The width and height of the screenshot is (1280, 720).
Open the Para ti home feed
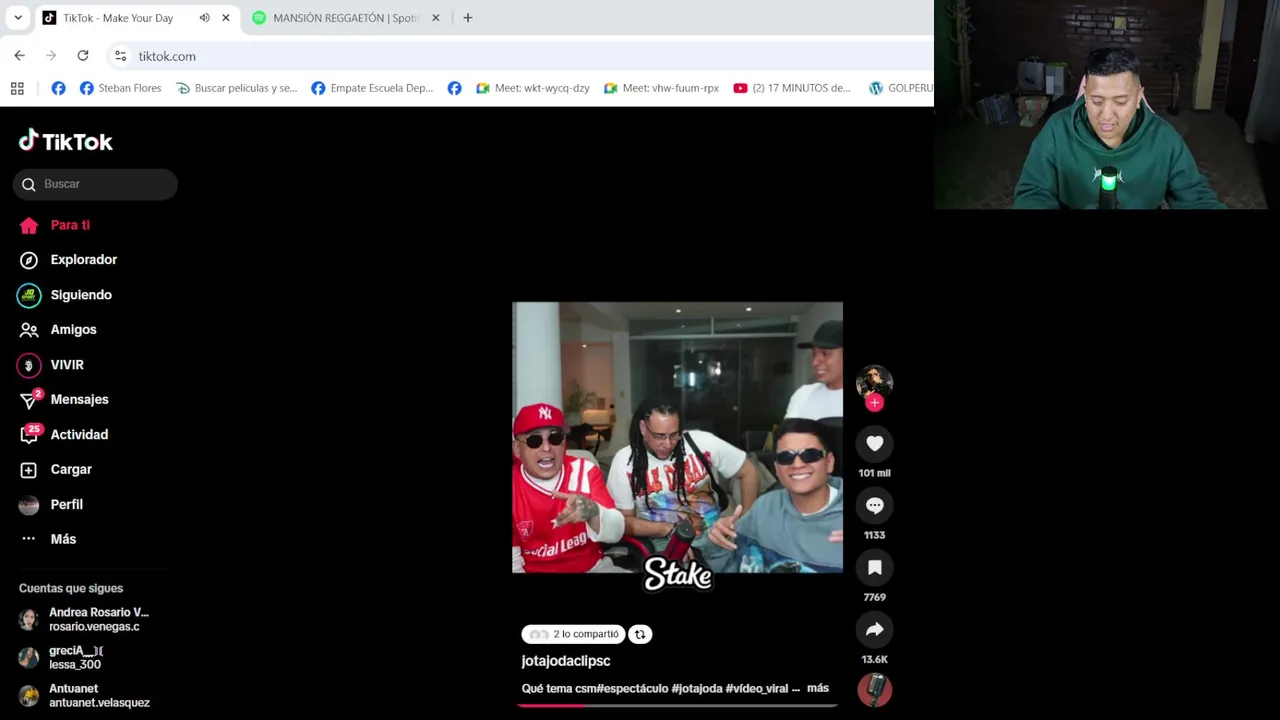[55, 225]
